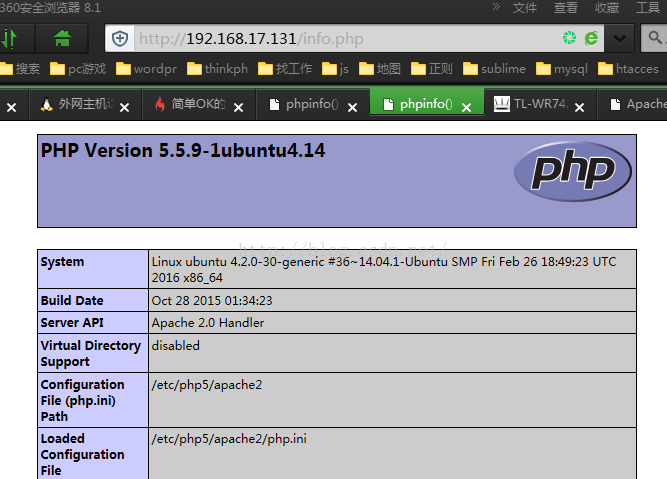Click the PHP logo image
Screen dimensions: 667x479
click(573, 171)
